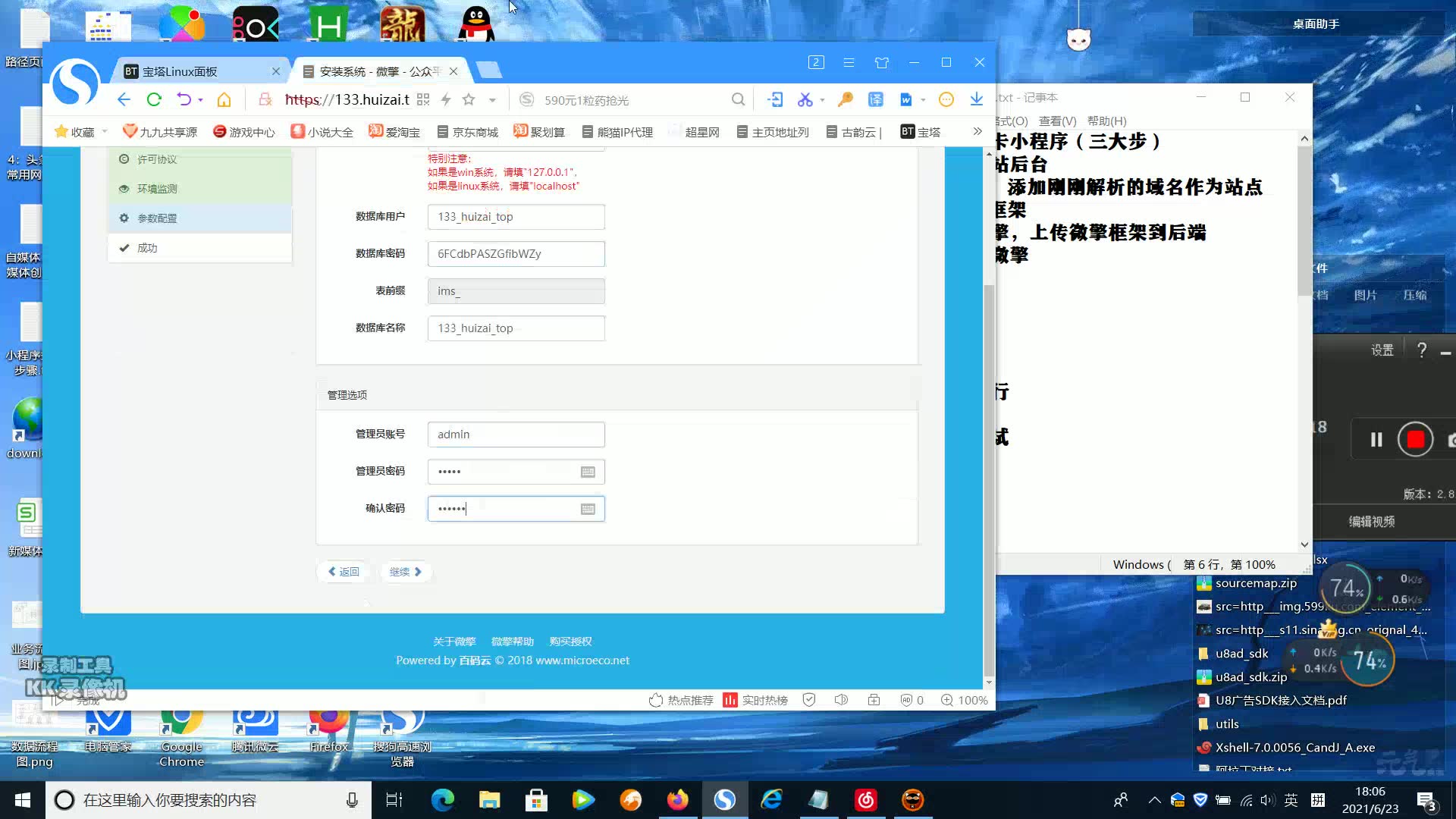Open the back history dropdown arrow
Viewport: 1456px width, 819px height.
tap(199, 99)
